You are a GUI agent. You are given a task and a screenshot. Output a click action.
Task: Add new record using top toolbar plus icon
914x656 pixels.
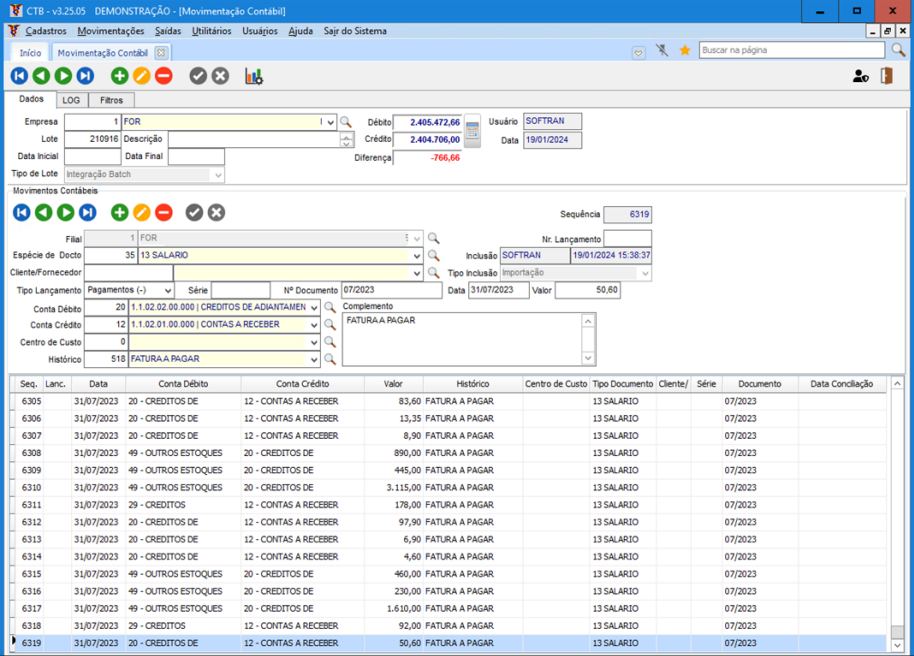click(119, 76)
